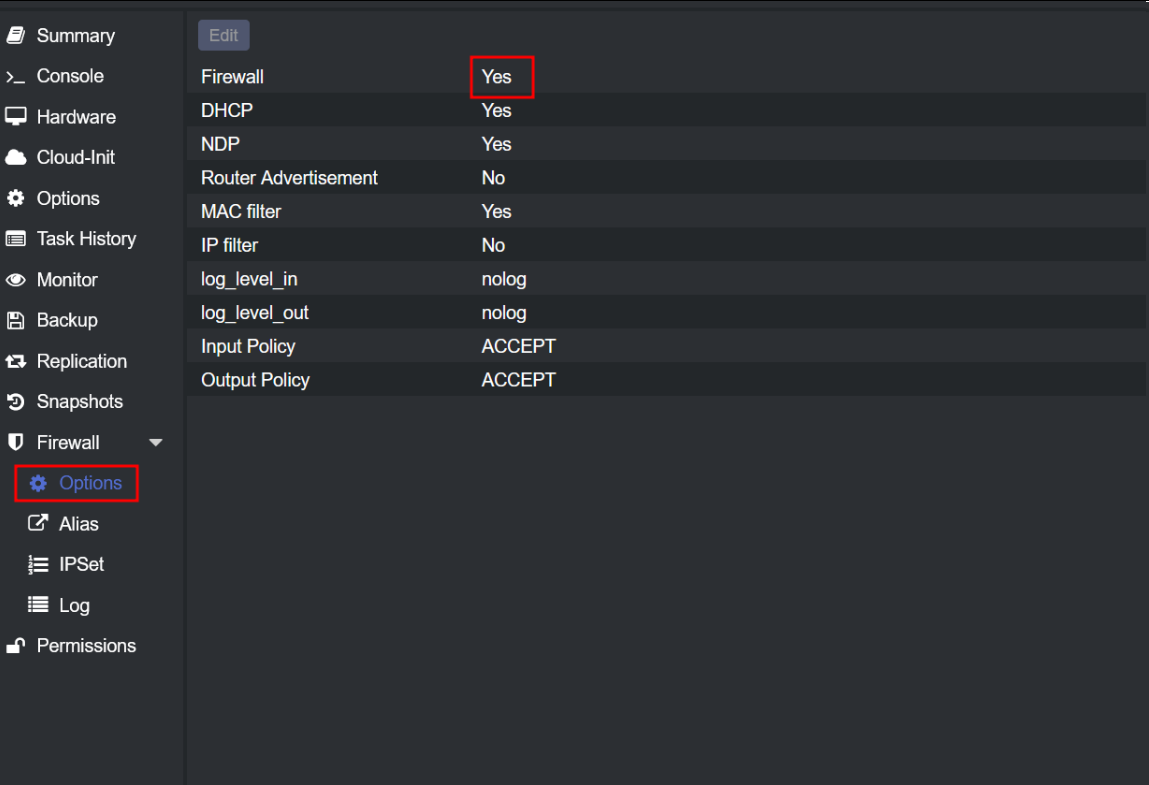This screenshot has height=785, width=1149.
Task: Select the Cloud-Init cloud icon
Action: [x=15, y=158]
